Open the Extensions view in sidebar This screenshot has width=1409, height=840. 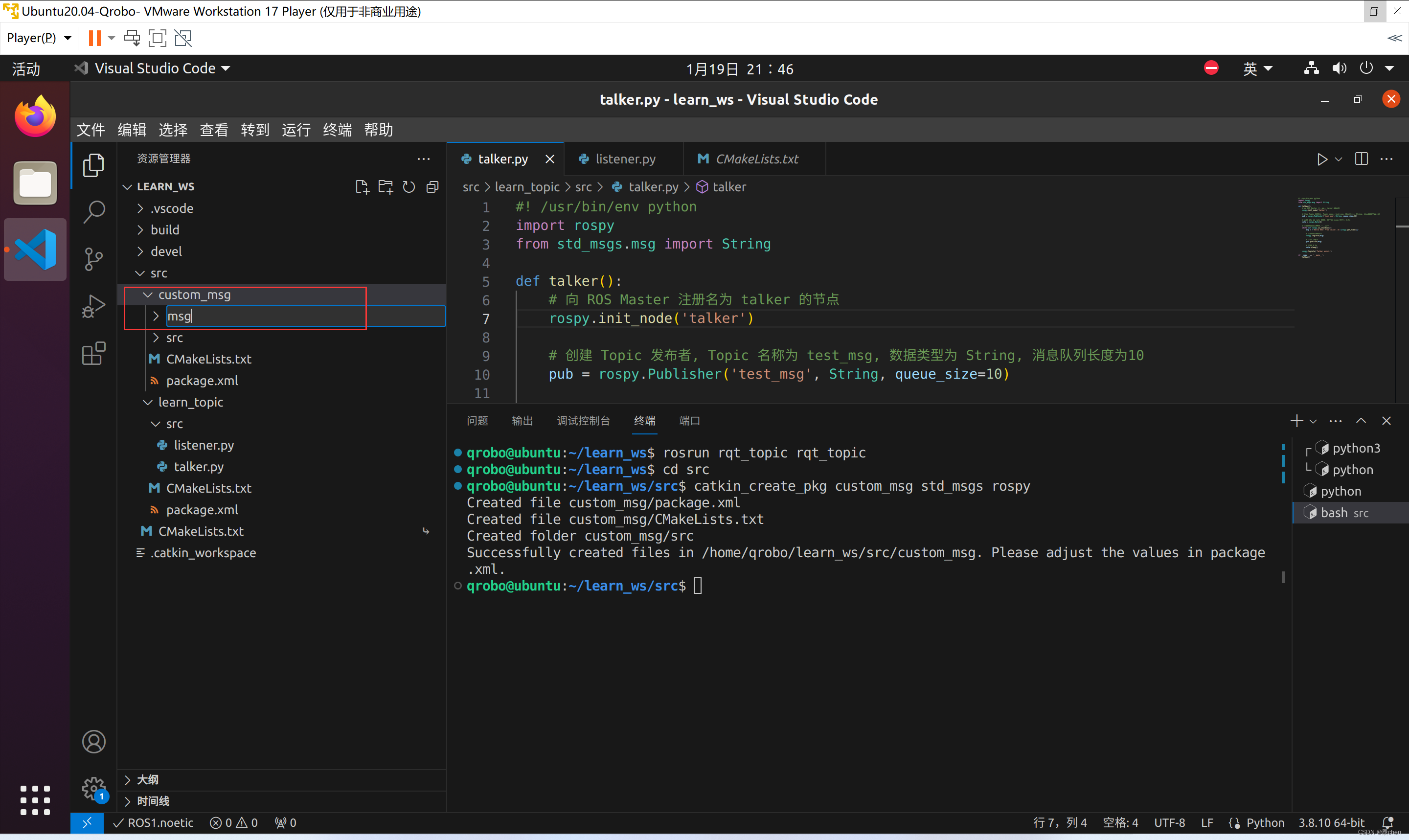coord(94,353)
